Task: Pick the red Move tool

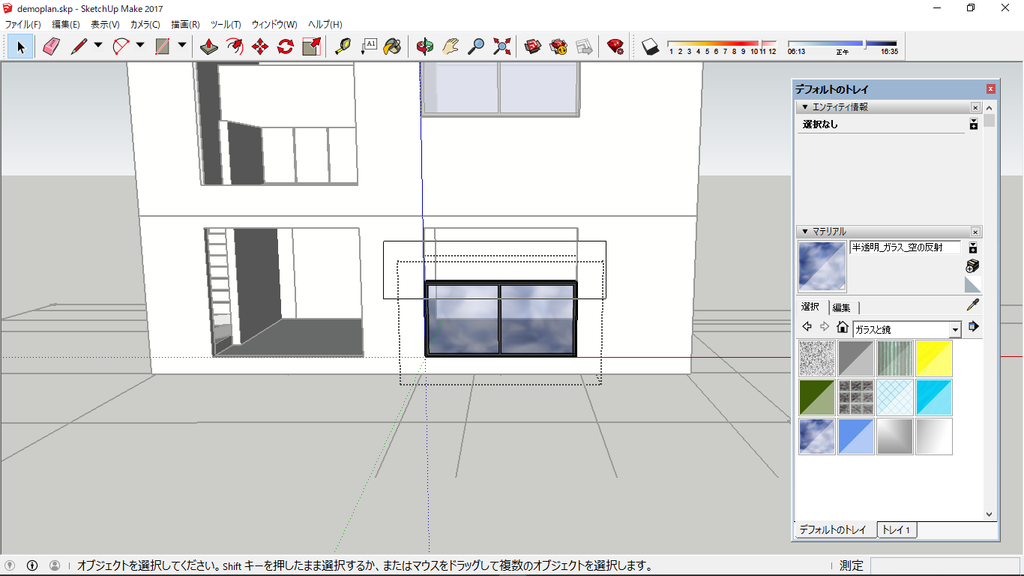Action: (260, 46)
